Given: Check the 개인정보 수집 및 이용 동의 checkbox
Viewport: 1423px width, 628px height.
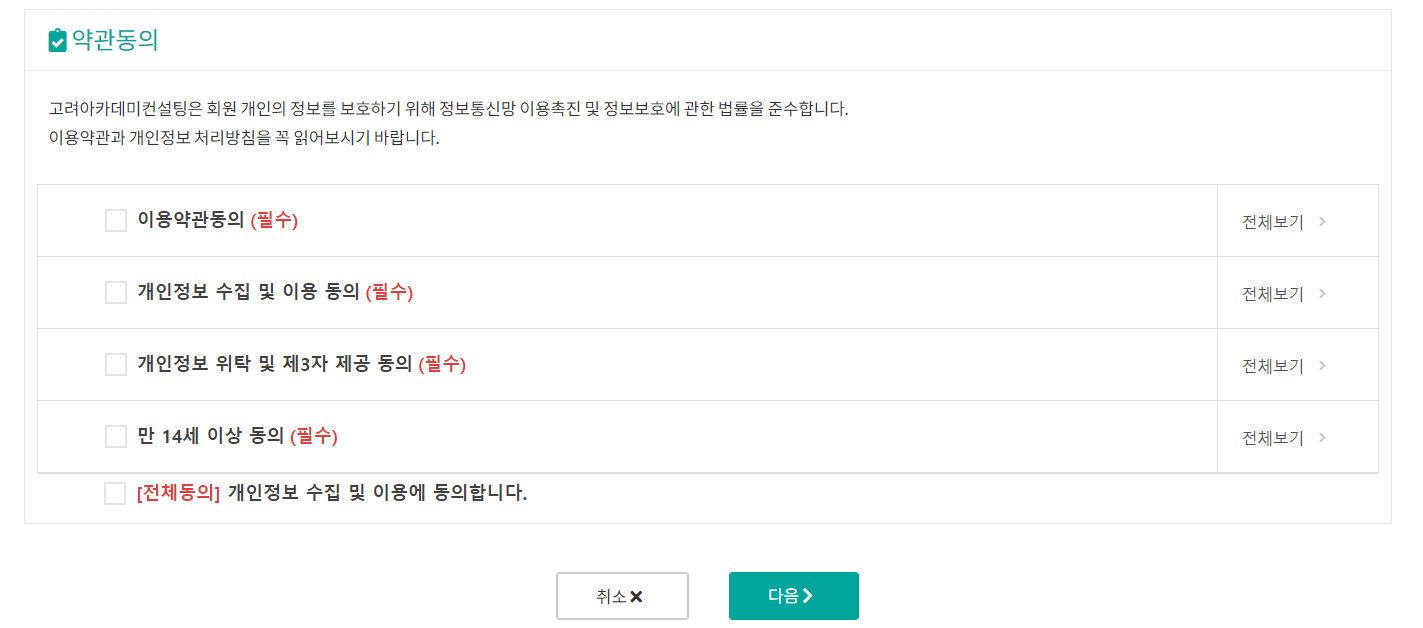Looking at the screenshot, I should point(115,292).
